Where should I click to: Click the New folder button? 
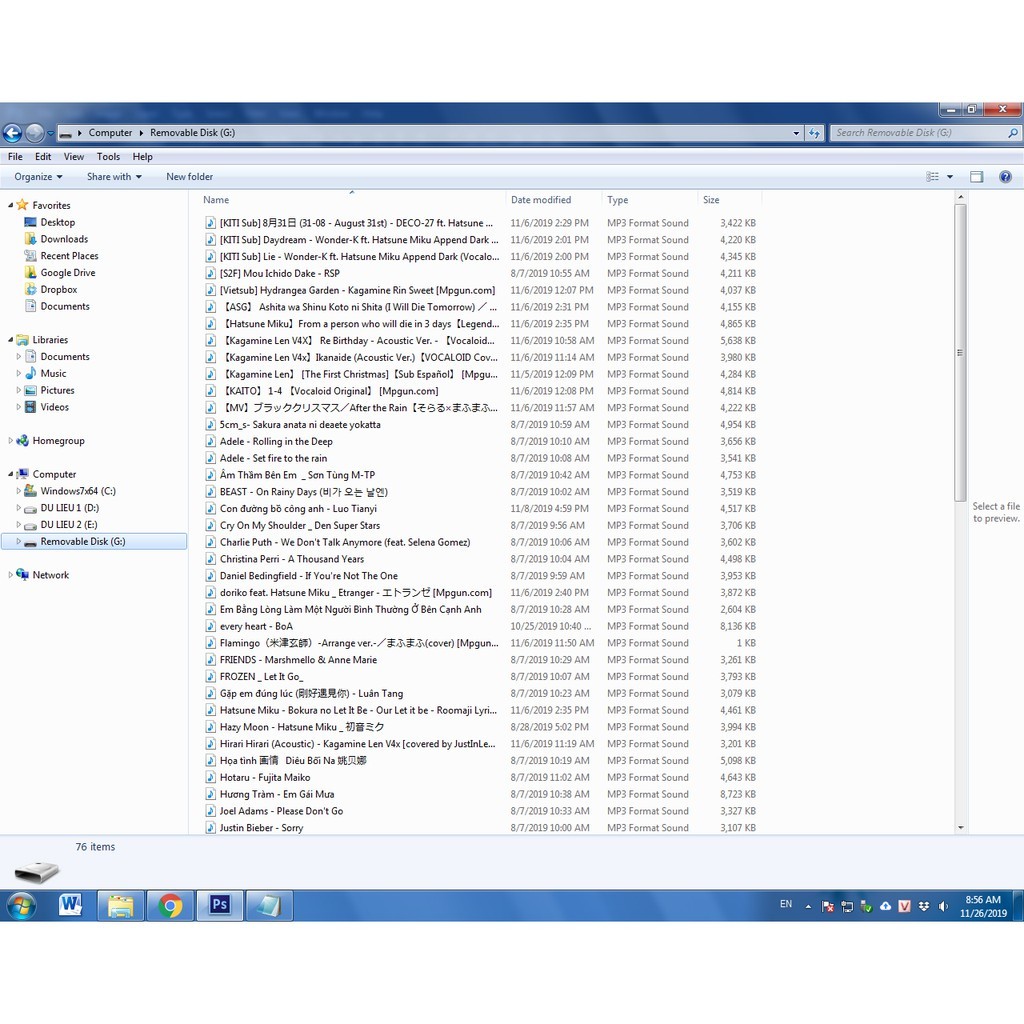point(189,177)
